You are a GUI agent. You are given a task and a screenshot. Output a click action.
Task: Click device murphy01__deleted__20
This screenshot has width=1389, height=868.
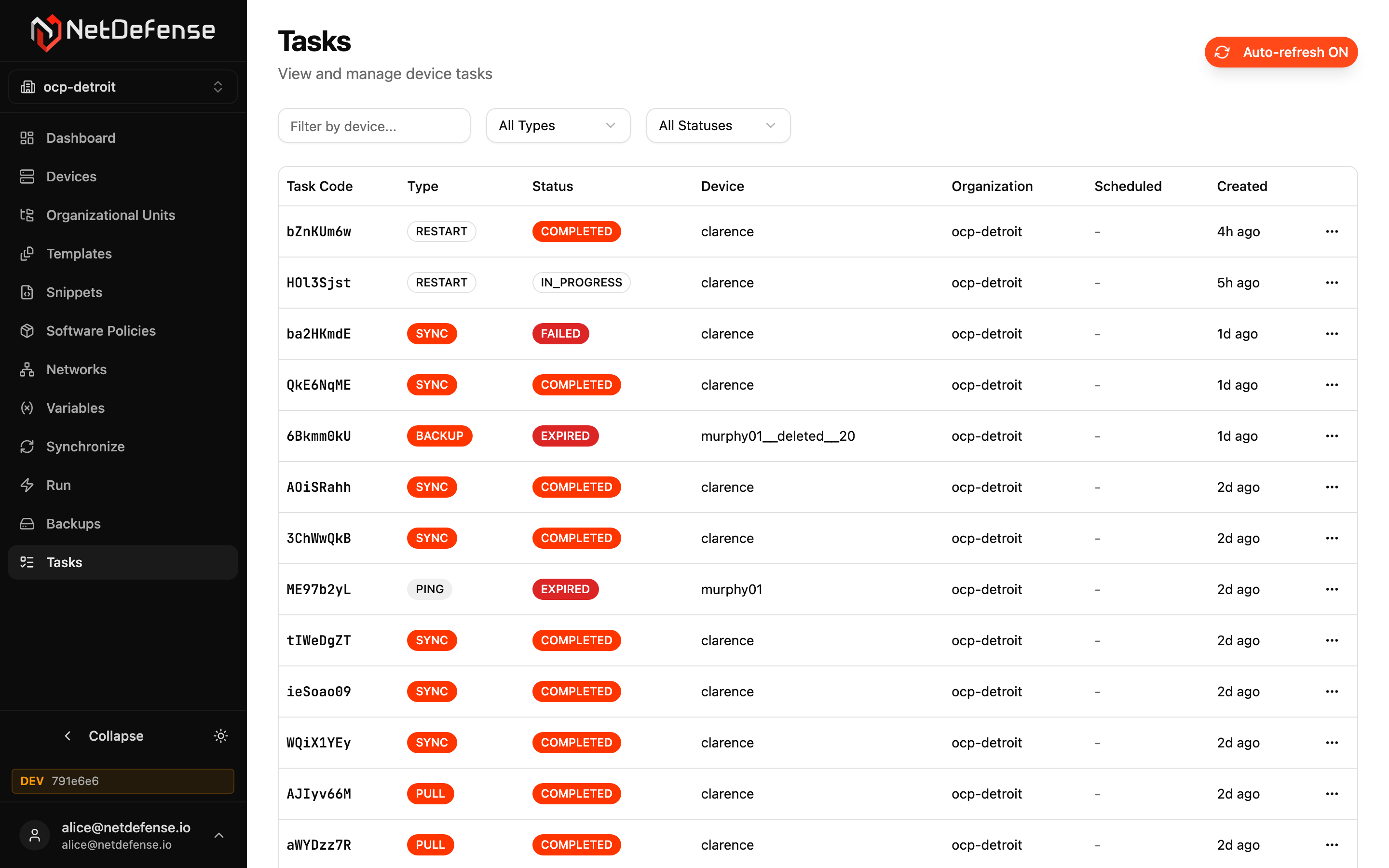778,436
